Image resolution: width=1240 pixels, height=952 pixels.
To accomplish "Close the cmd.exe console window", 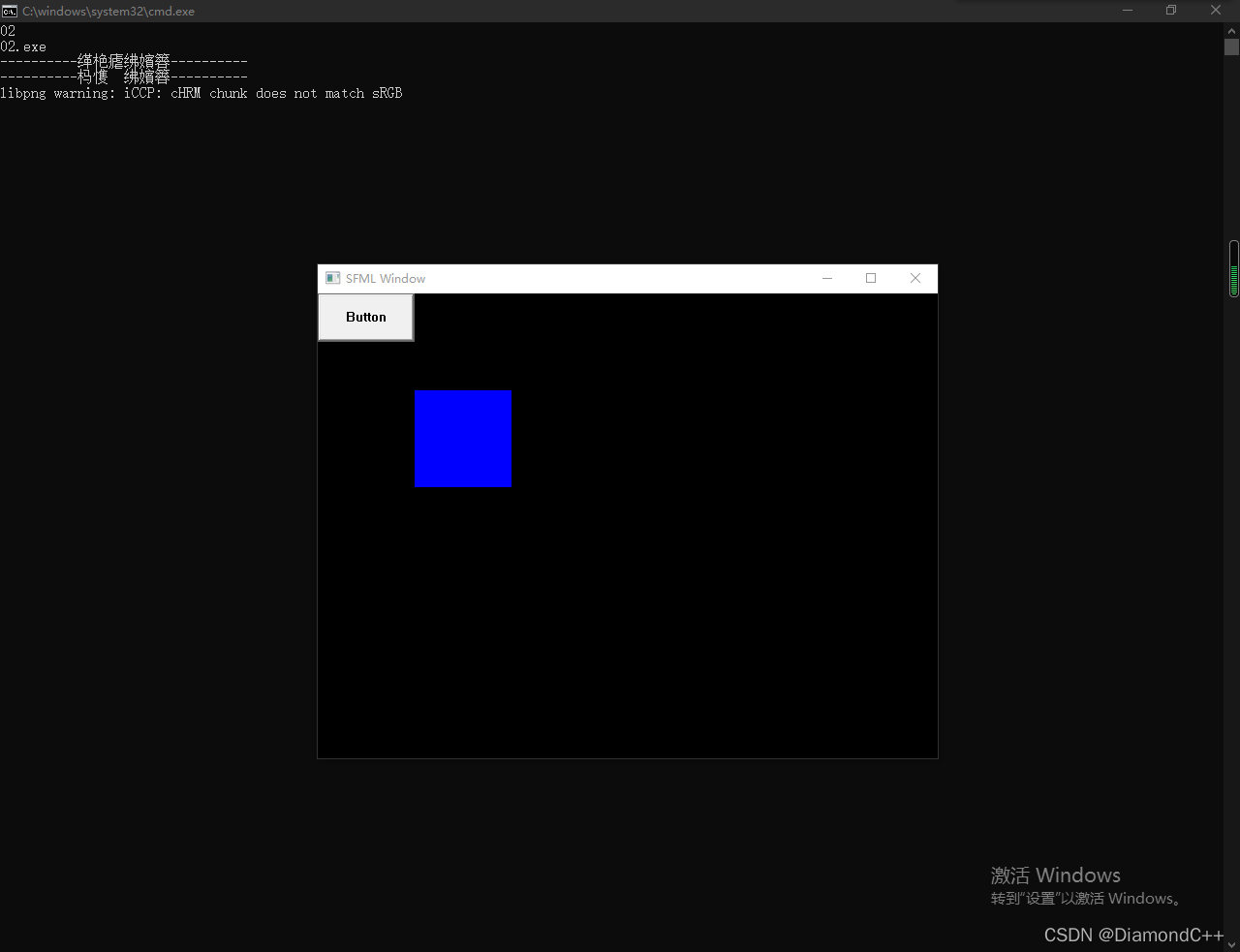I will (x=1216, y=11).
